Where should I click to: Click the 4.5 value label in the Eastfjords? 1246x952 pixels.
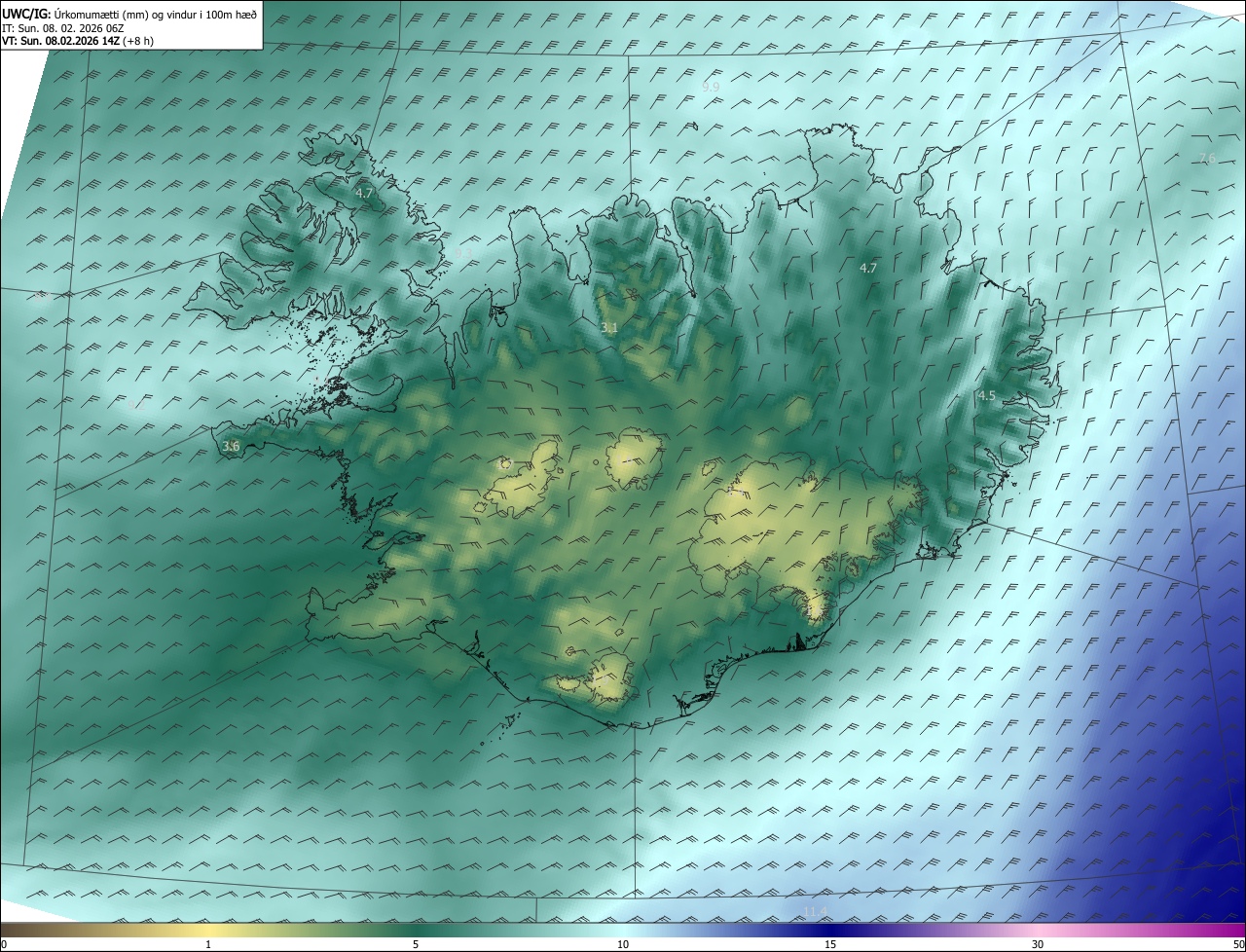click(986, 395)
